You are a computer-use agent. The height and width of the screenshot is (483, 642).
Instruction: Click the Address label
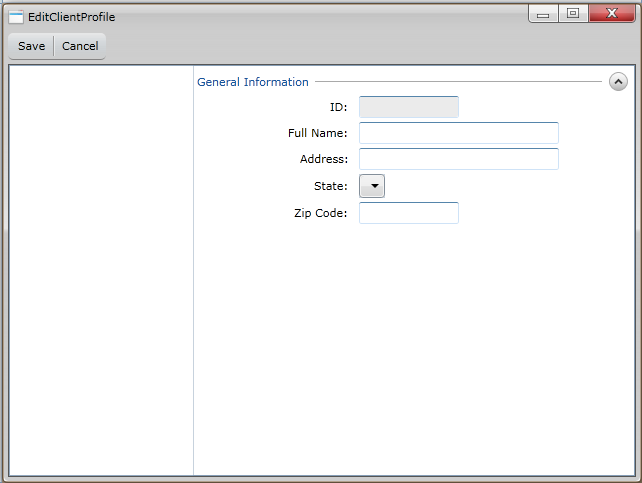coord(323,159)
